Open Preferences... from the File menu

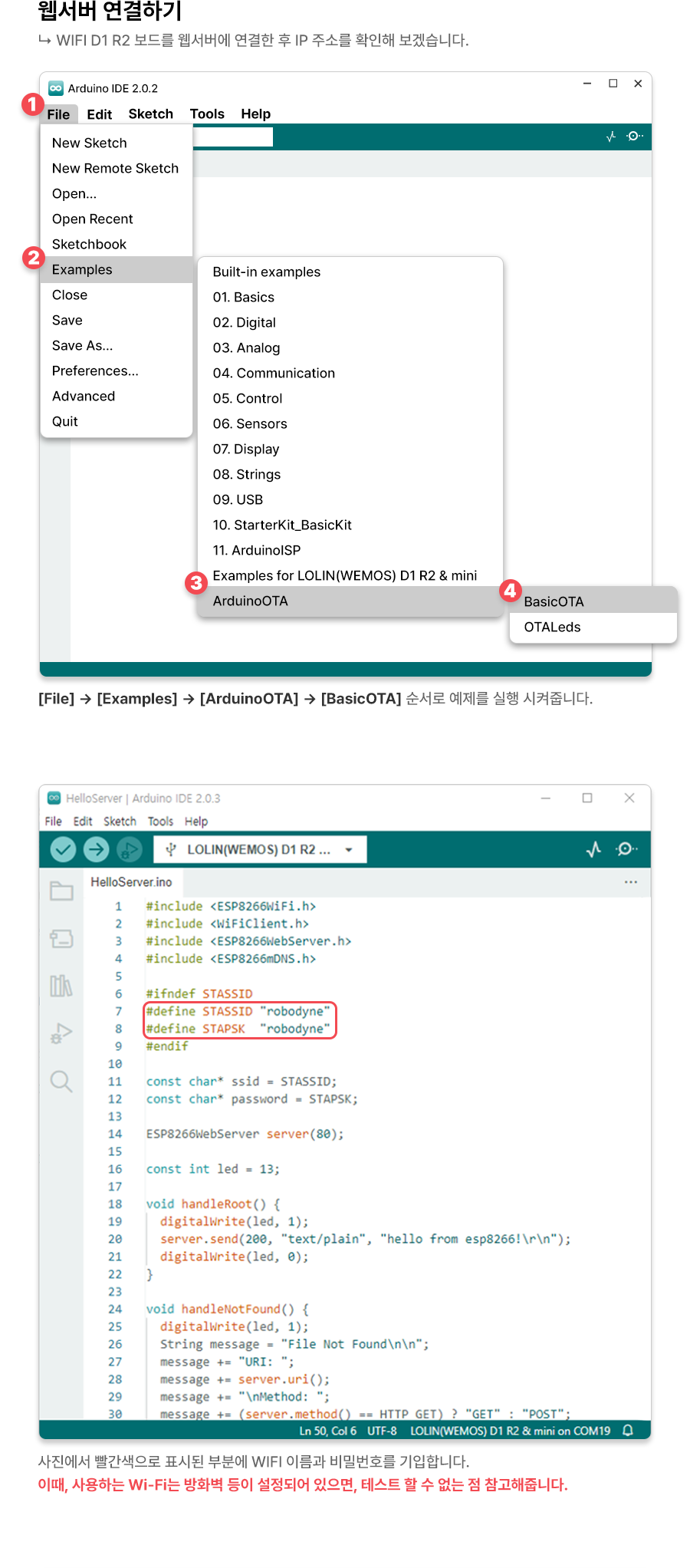[x=95, y=371]
